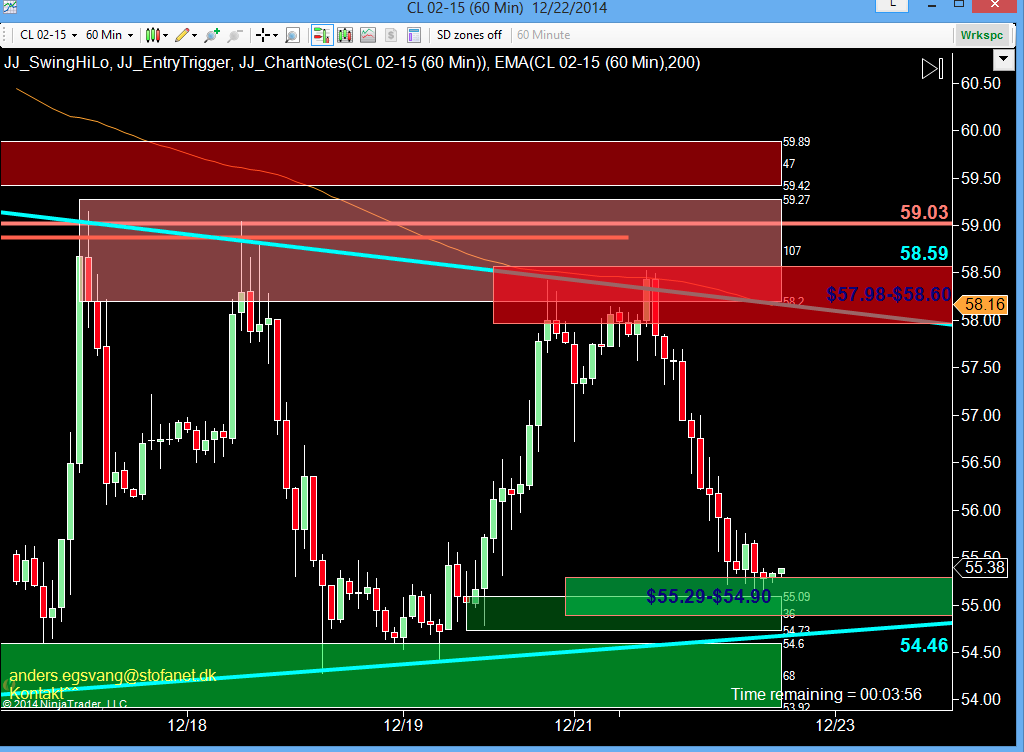Close the chart window
1024x752 pixels.
tap(995, 6)
